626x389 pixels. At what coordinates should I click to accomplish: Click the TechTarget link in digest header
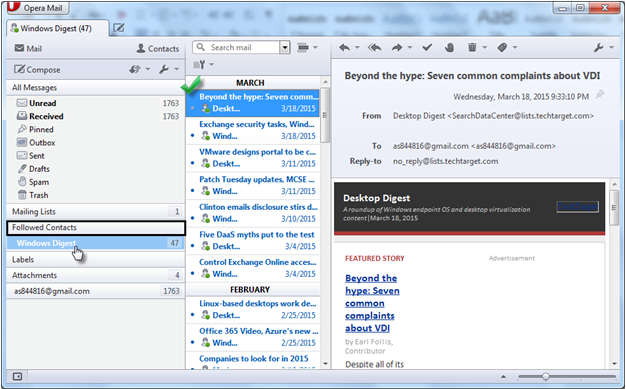577,206
